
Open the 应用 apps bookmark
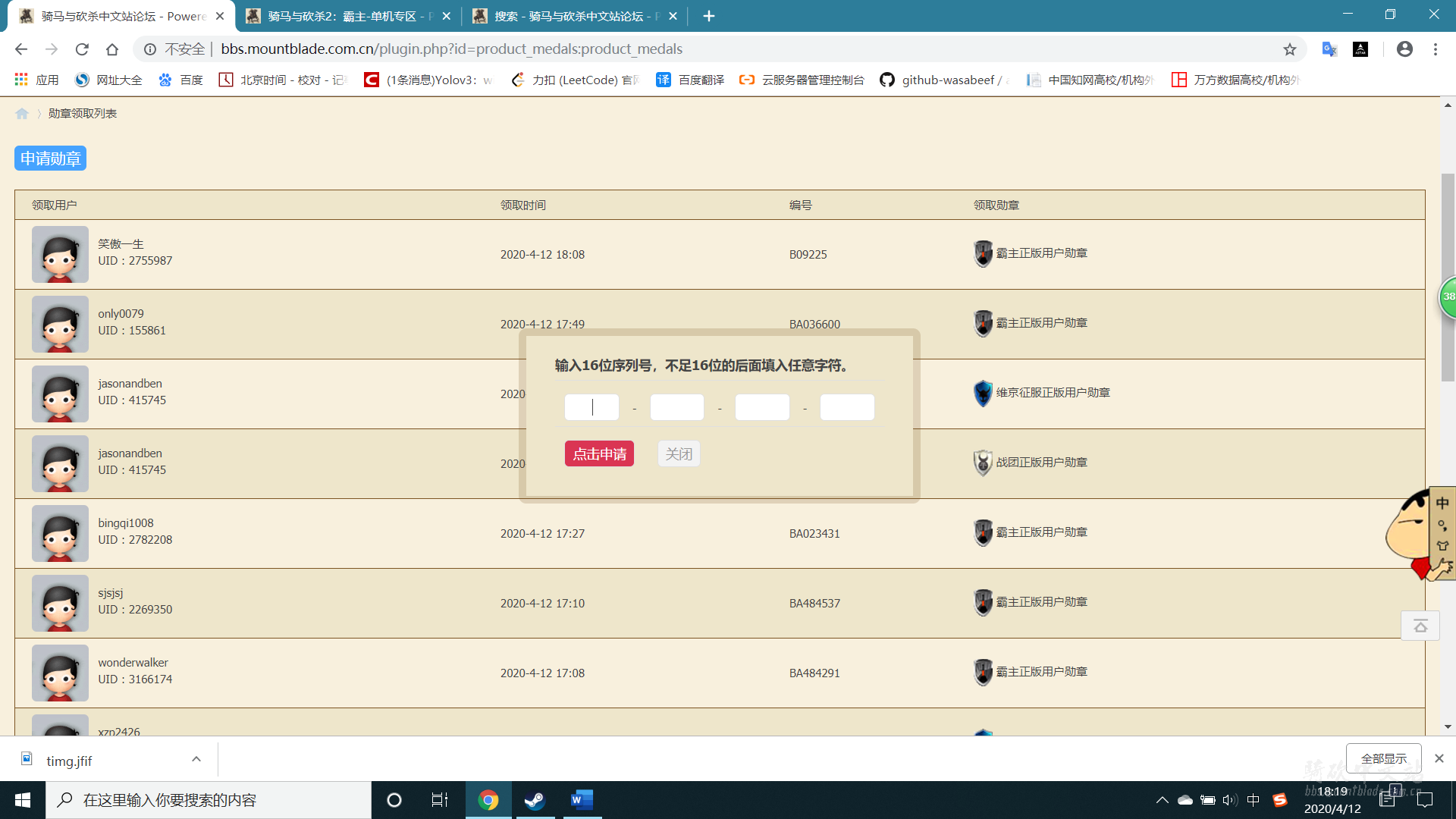coord(36,80)
